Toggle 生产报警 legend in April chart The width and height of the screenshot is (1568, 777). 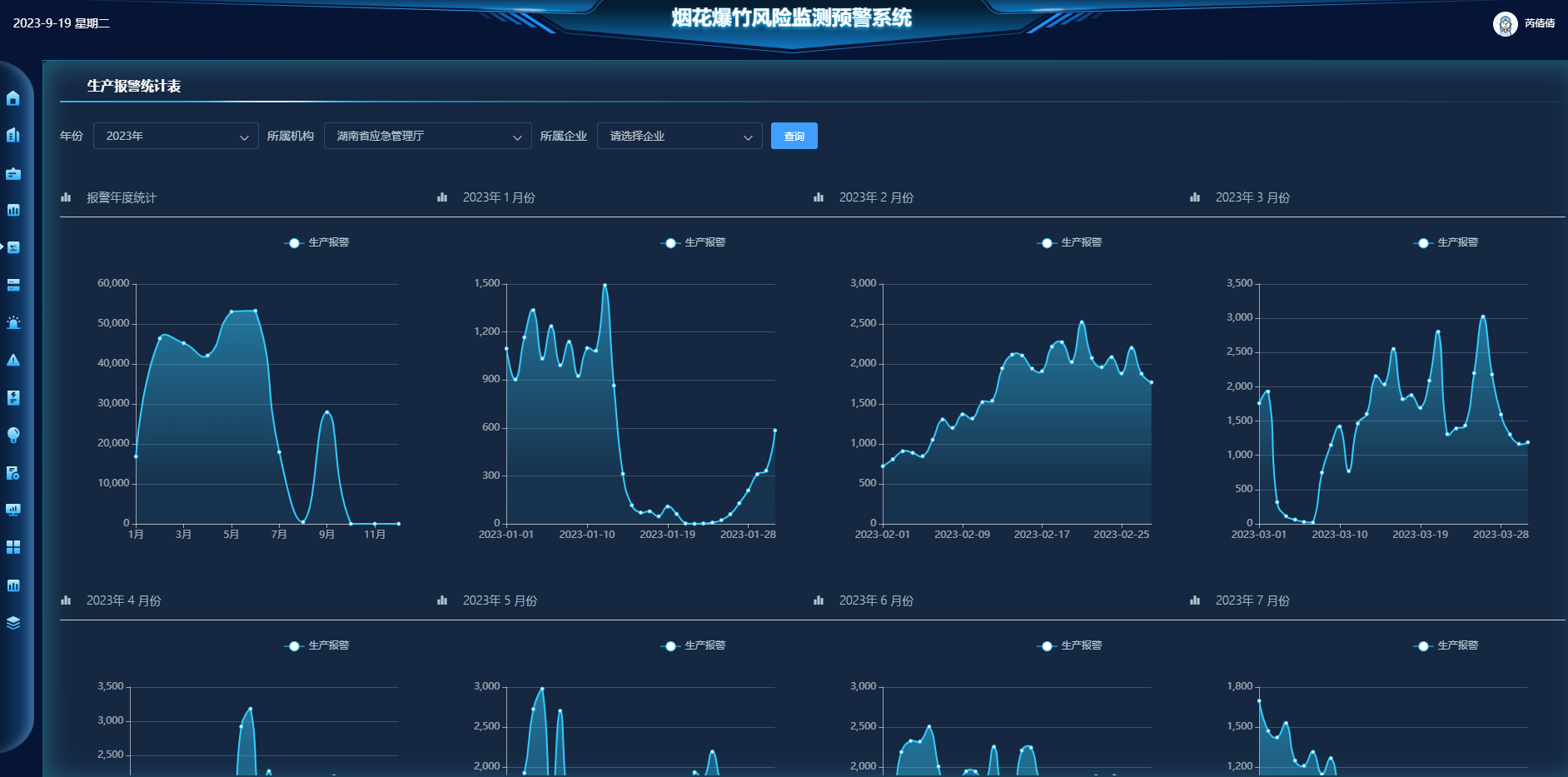[316, 645]
